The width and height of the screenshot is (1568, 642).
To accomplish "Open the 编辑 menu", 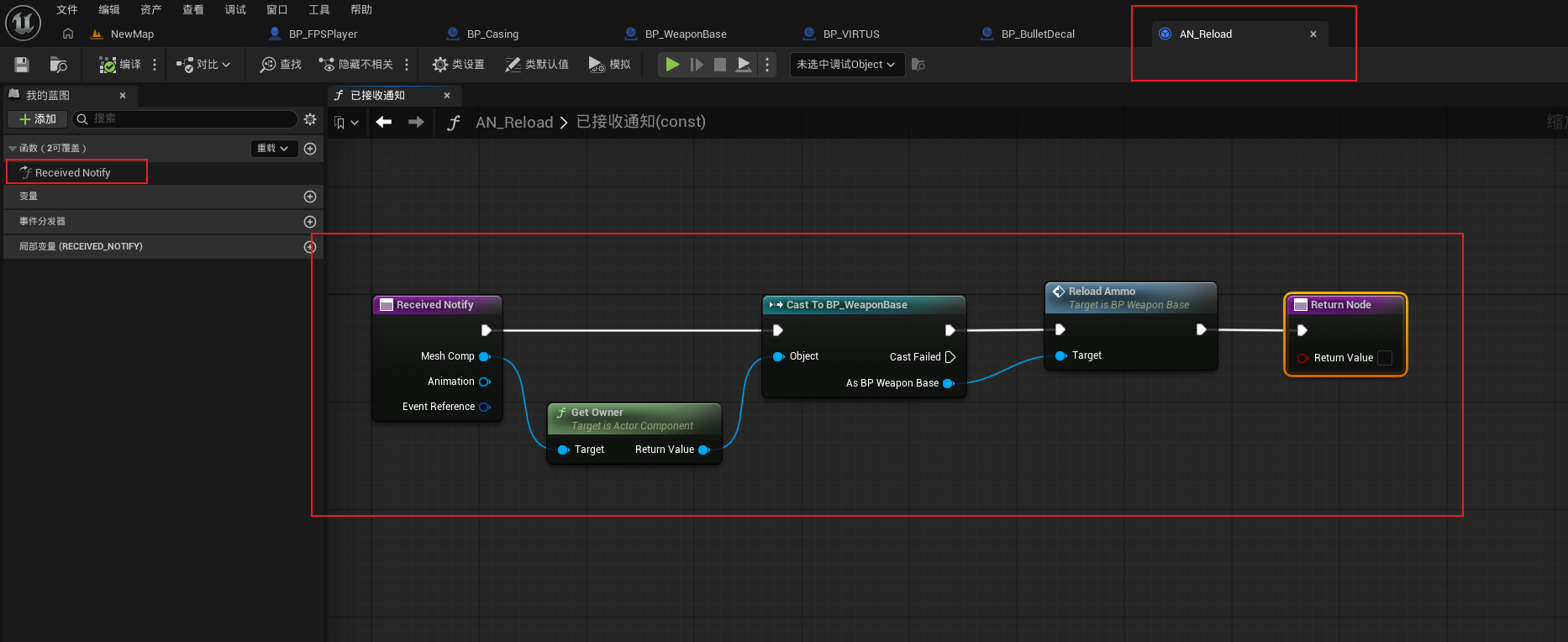I will point(109,10).
